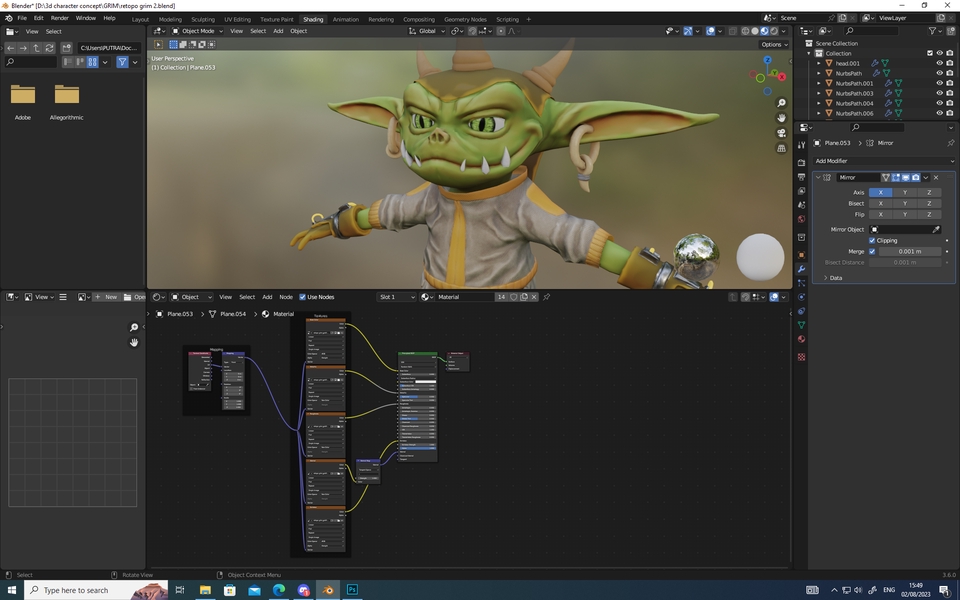Refresh the file browser list
Screen dimensions: 960x600
click(x=50, y=48)
